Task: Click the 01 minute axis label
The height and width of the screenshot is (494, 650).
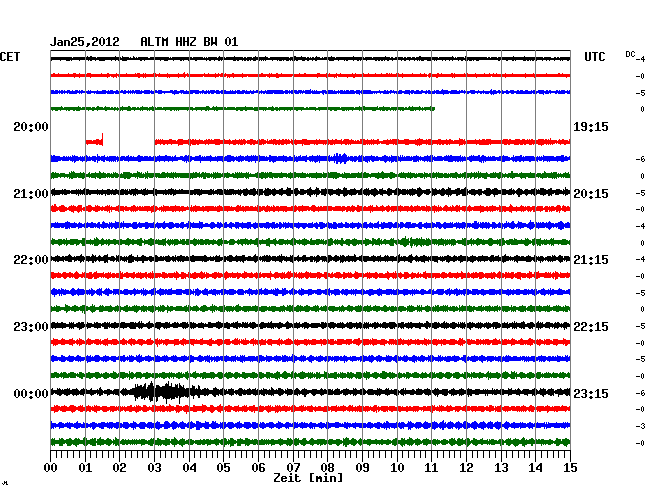Action: tap(85, 468)
